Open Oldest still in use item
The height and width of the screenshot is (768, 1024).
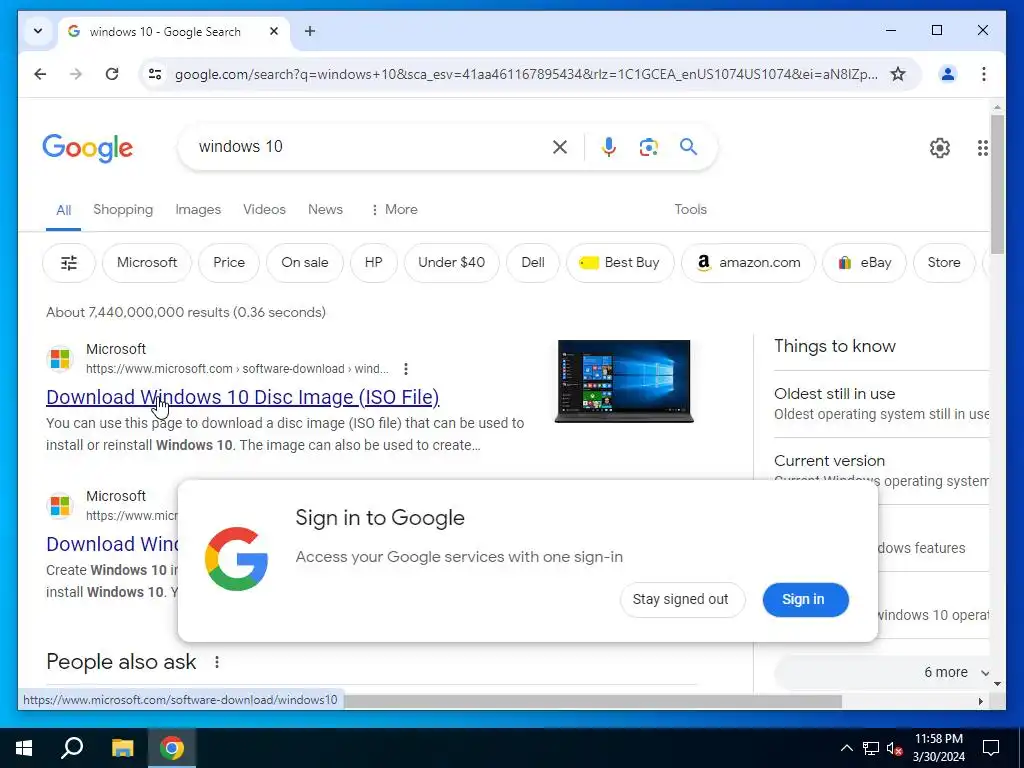(880, 404)
